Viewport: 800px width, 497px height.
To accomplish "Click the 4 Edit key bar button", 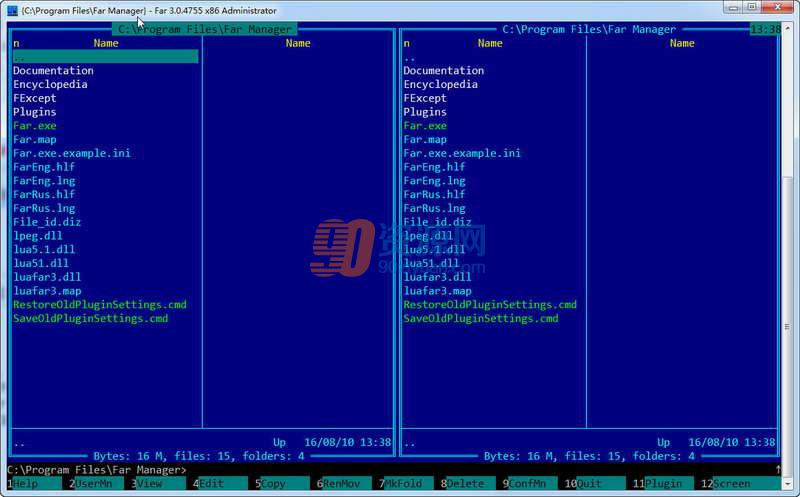I will (x=220, y=483).
